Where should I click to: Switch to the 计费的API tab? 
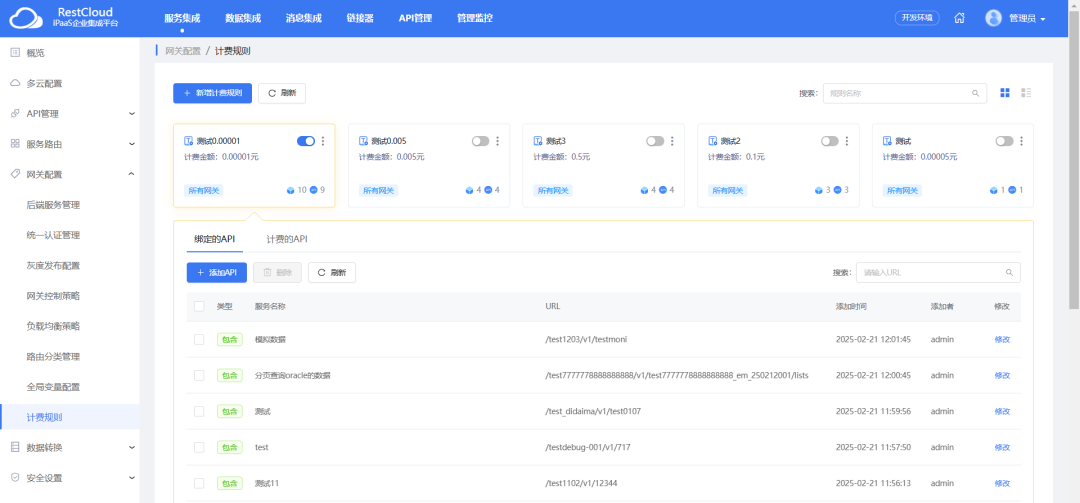[x=287, y=240]
